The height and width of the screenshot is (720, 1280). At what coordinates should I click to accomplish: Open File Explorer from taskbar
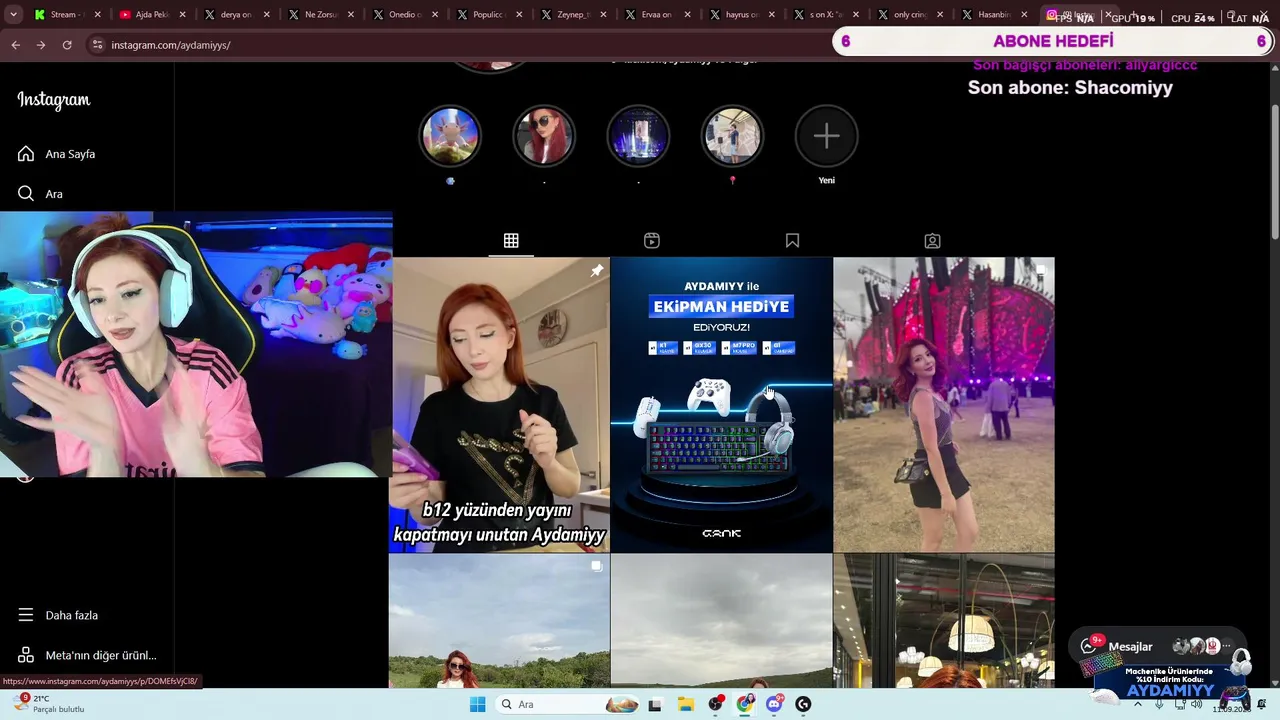[x=685, y=704]
